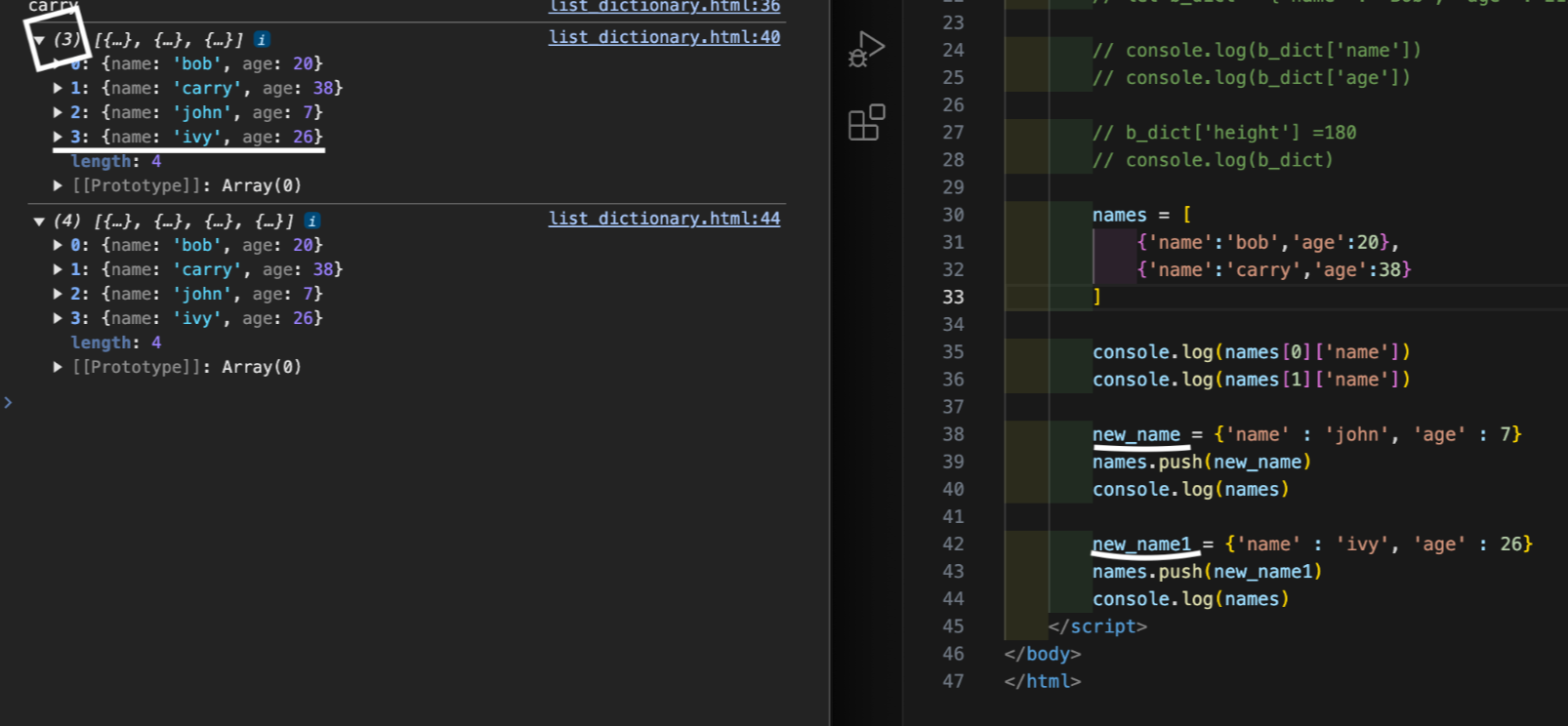Expand item 1 carry in the first array
The image size is (1568, 726).
[x=58, y=88]
